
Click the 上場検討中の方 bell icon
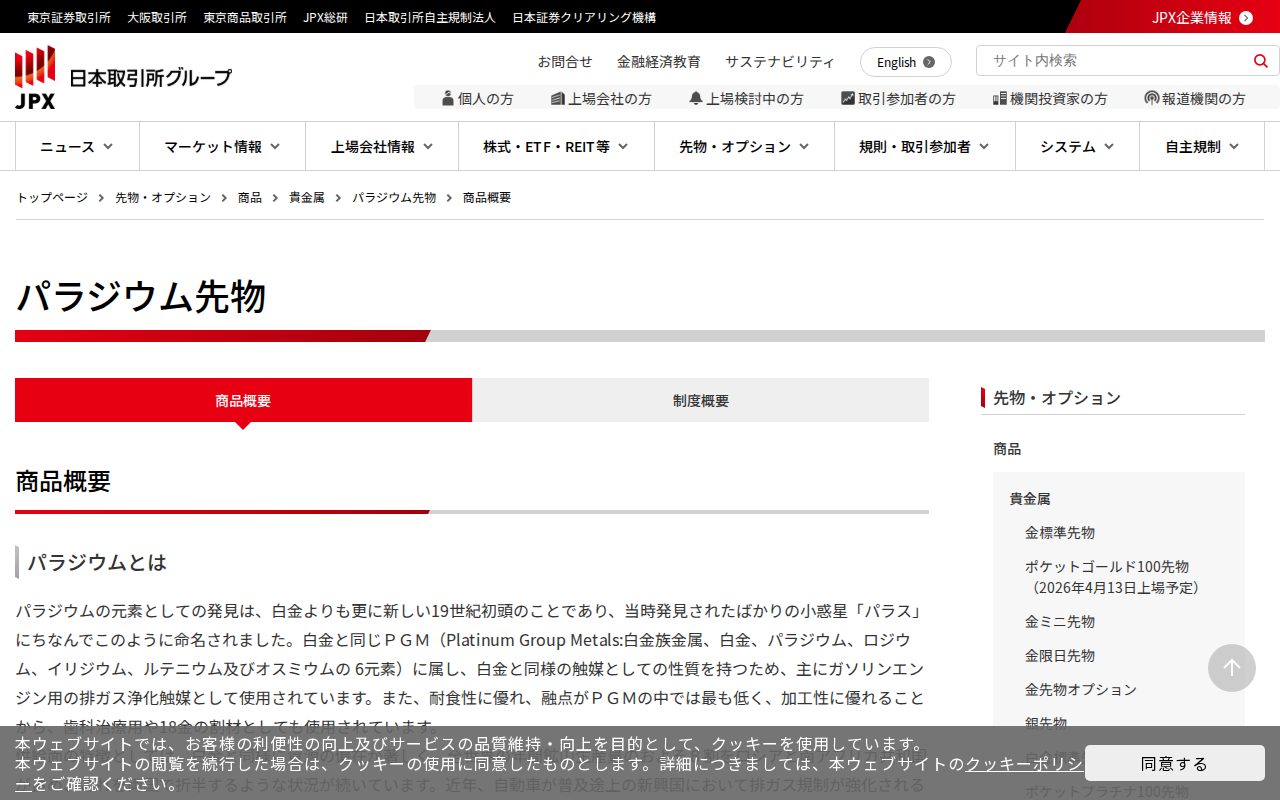pyautogui.click(x=696, y=98)
